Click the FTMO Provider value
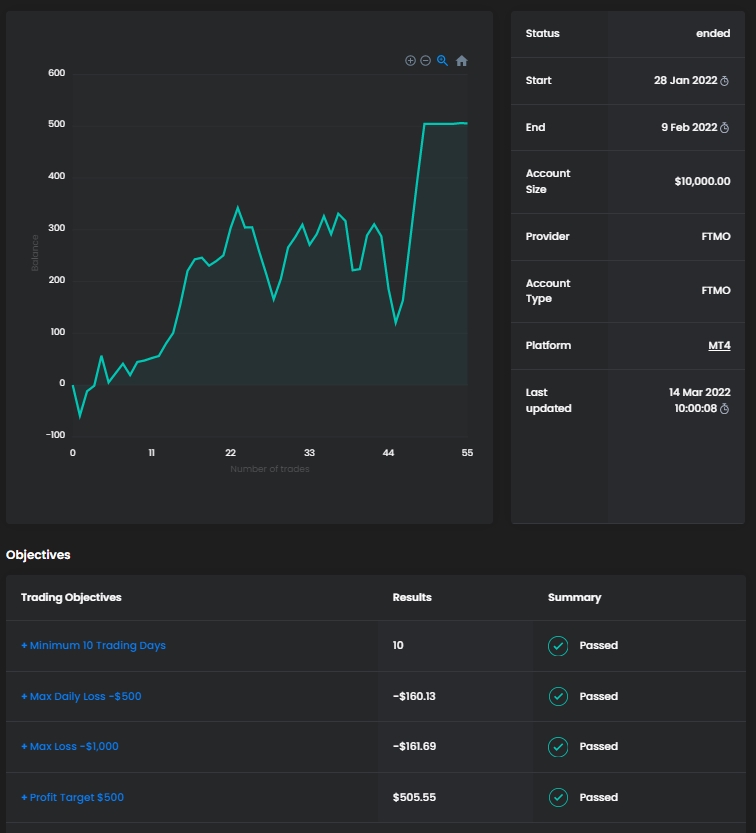The width and height of the screenshot is (756, 833). (x=716, y=236)
